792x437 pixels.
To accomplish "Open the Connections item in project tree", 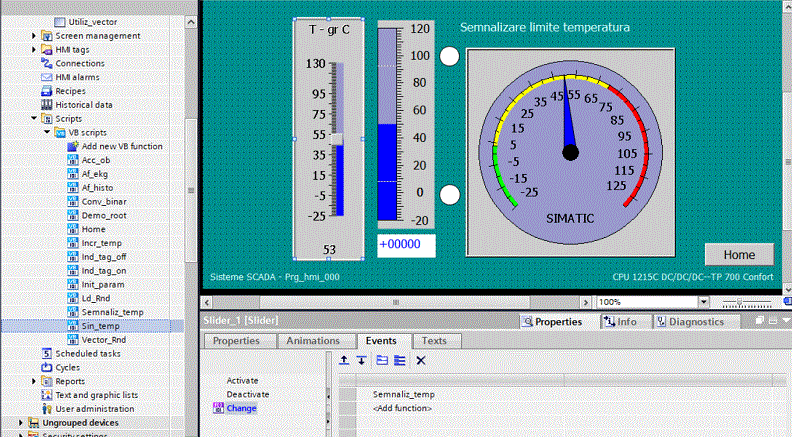I will (x=79, y=63).
